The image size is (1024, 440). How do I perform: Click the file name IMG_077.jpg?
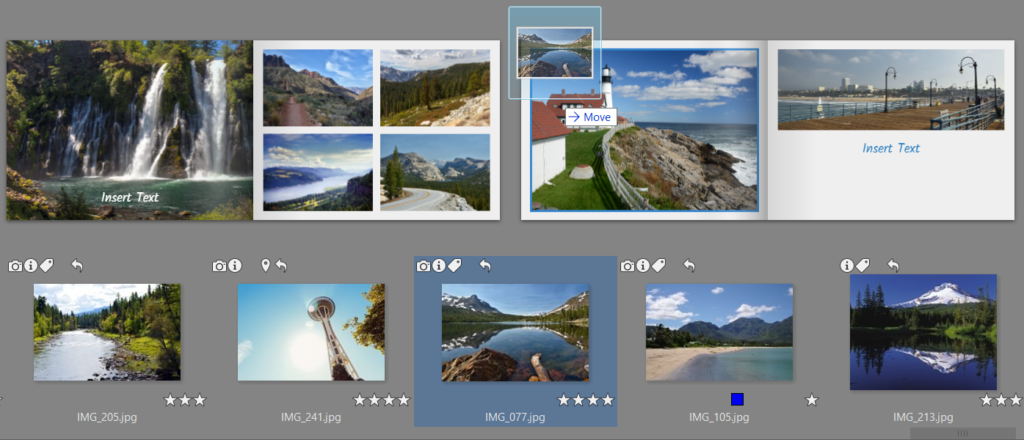point(515,417)
